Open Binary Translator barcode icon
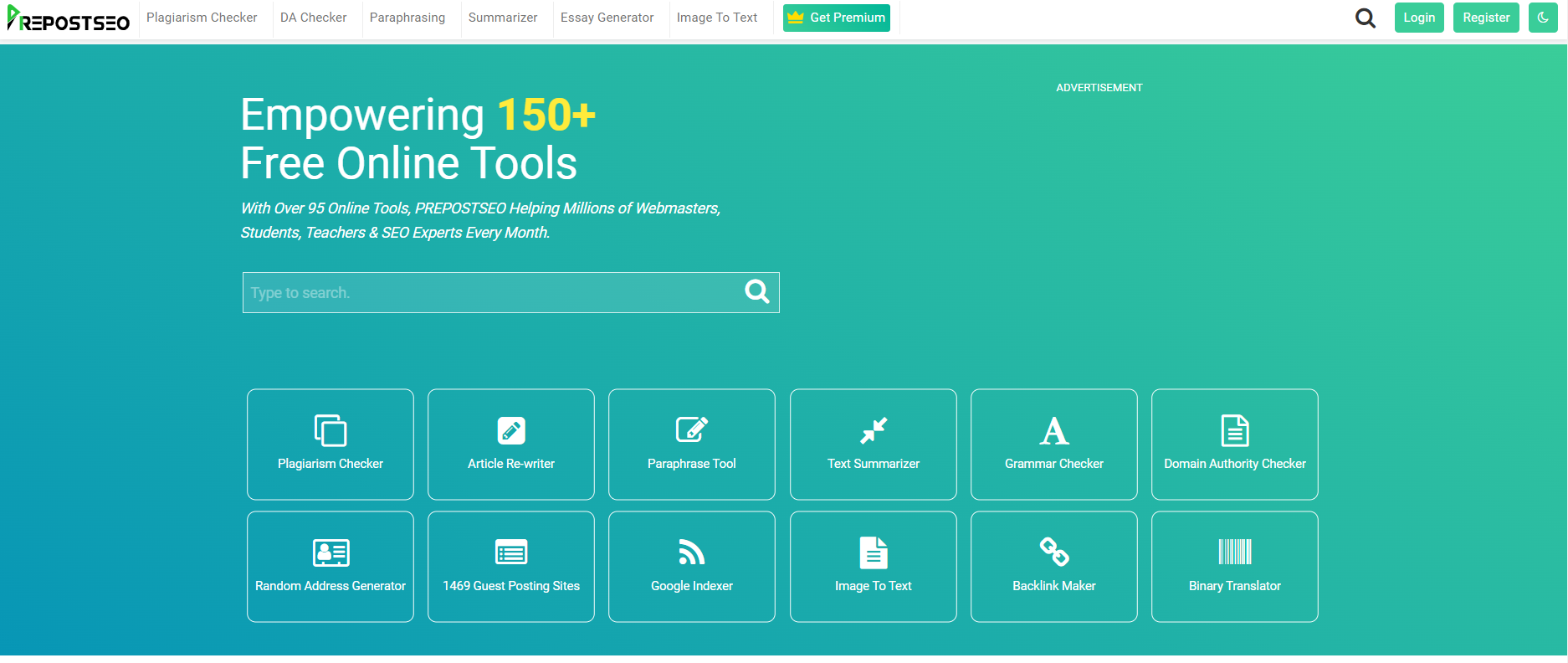The height and width of the screenshot is (663, 1568). click(x=1235, y=552)
